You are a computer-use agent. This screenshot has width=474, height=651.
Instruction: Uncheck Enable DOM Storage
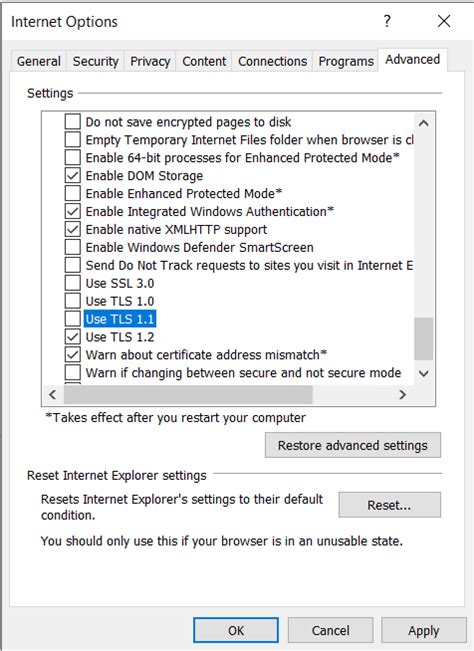click(73, 175)
